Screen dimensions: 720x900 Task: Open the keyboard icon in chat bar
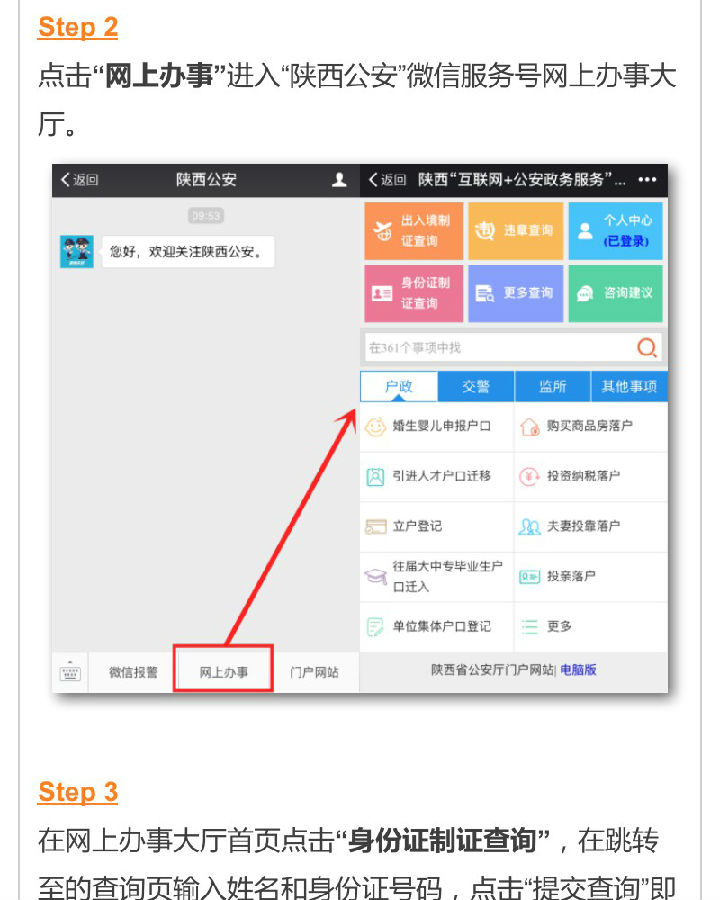(70, 672)
